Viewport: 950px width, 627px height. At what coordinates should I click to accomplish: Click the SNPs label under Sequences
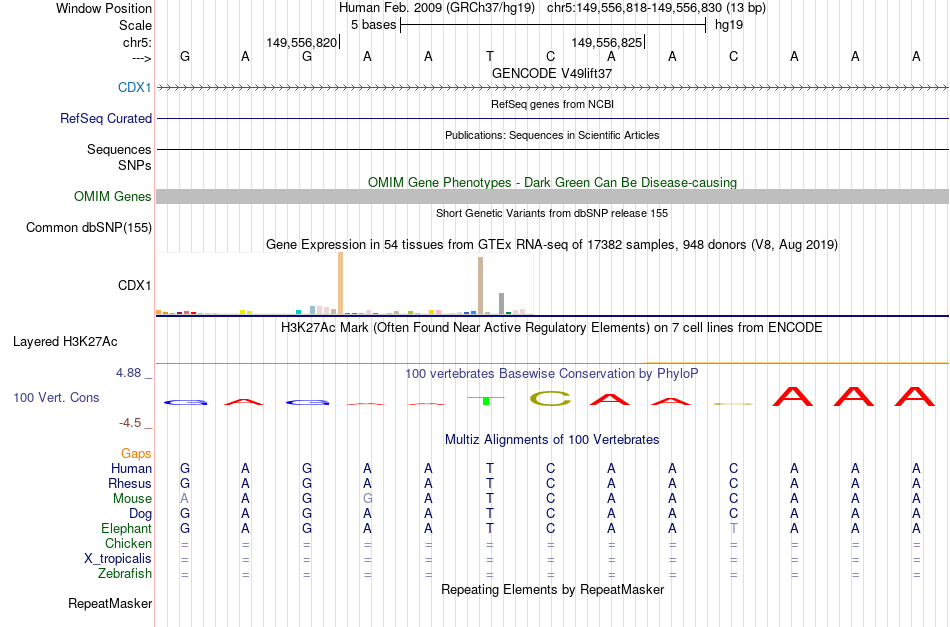tap(135, 165)
